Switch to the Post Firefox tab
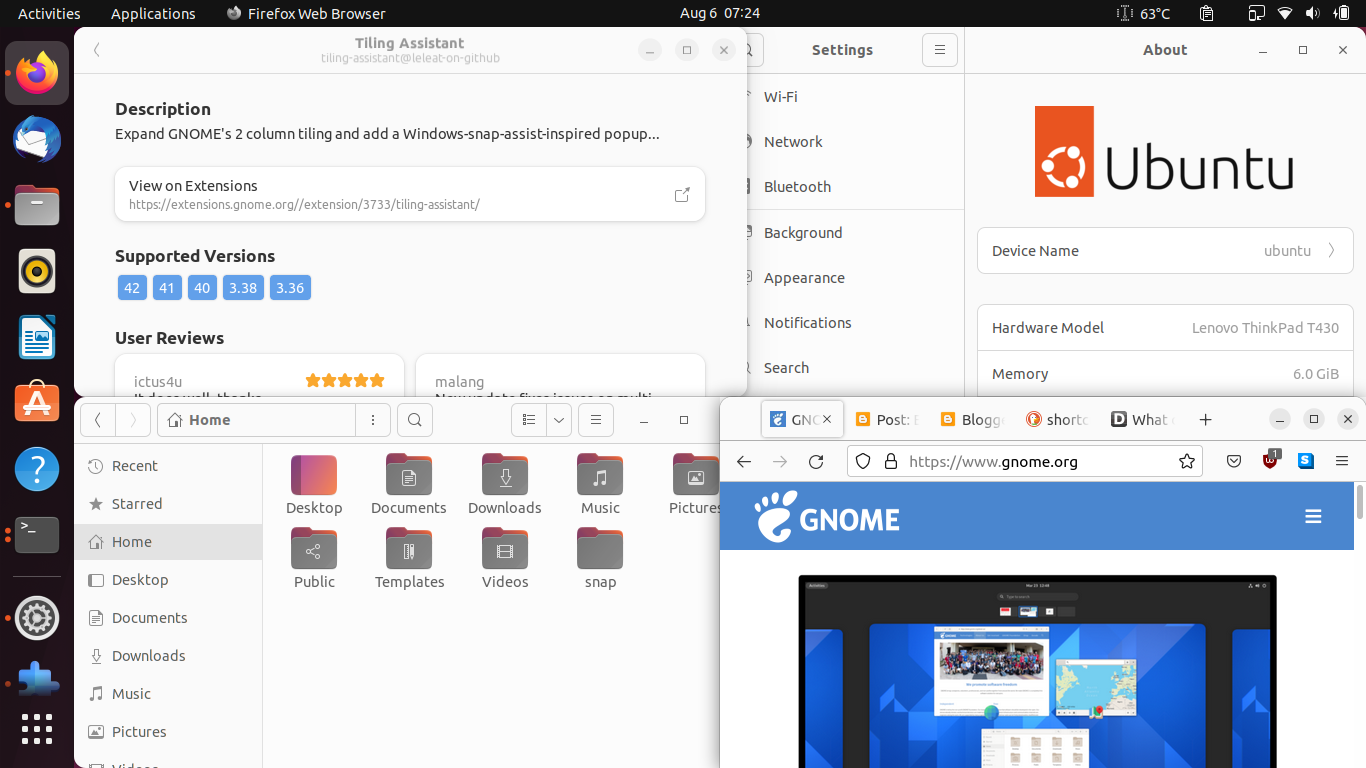 [x=887, y=420]
